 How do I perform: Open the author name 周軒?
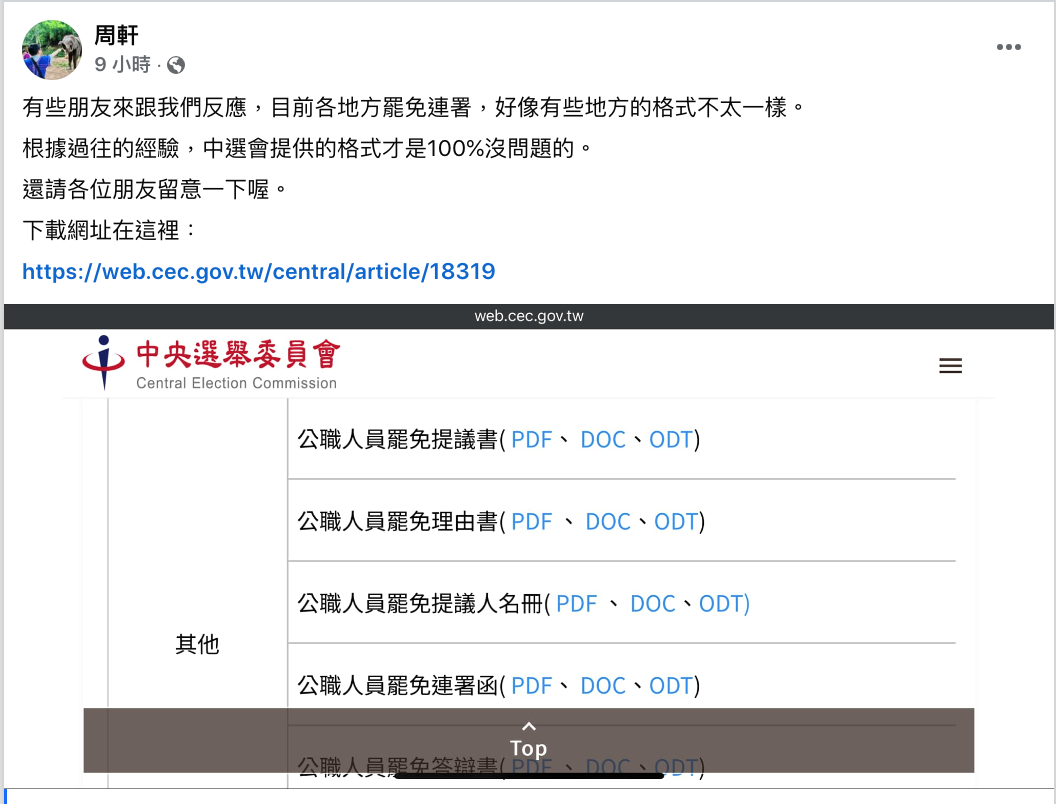116,37
